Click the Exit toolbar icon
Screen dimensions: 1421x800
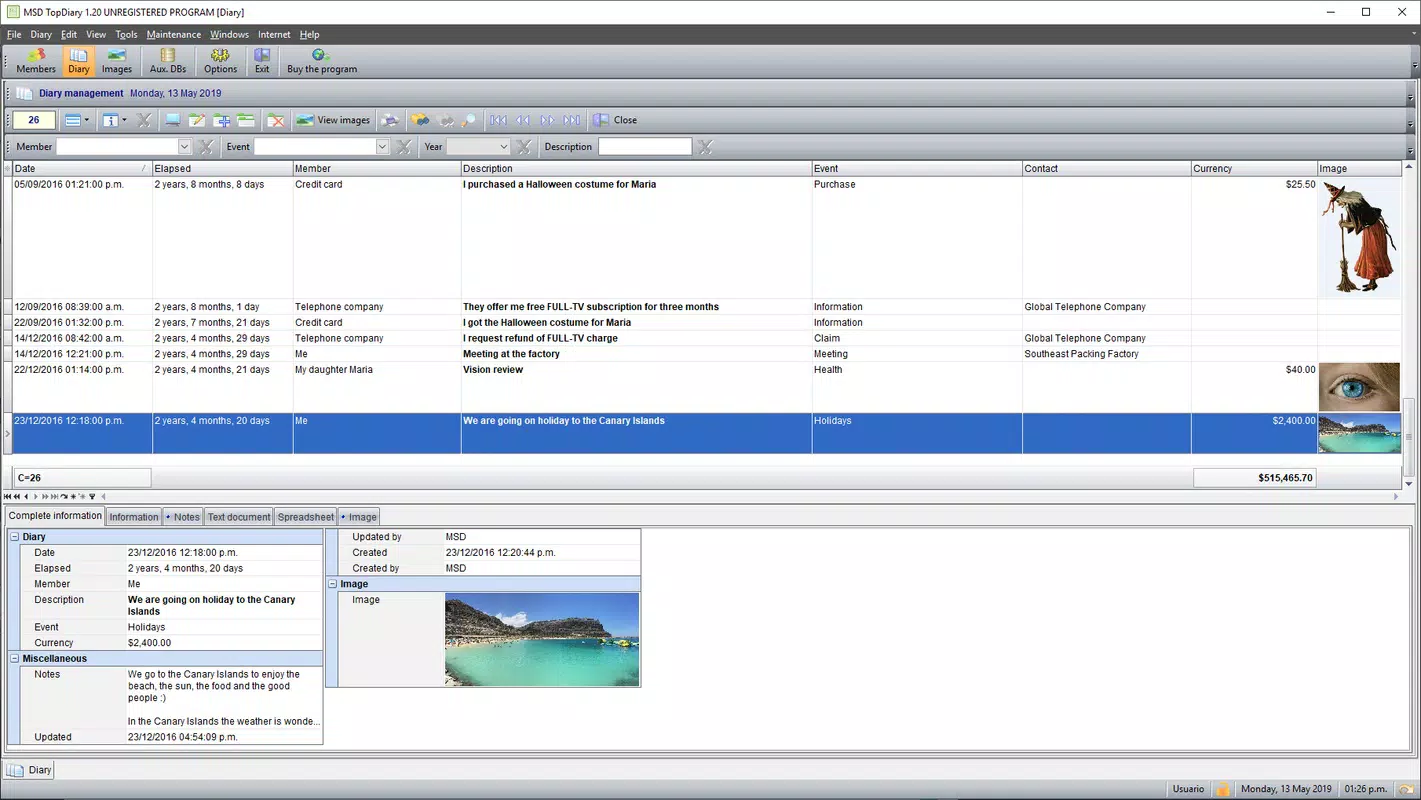(262, 61)
